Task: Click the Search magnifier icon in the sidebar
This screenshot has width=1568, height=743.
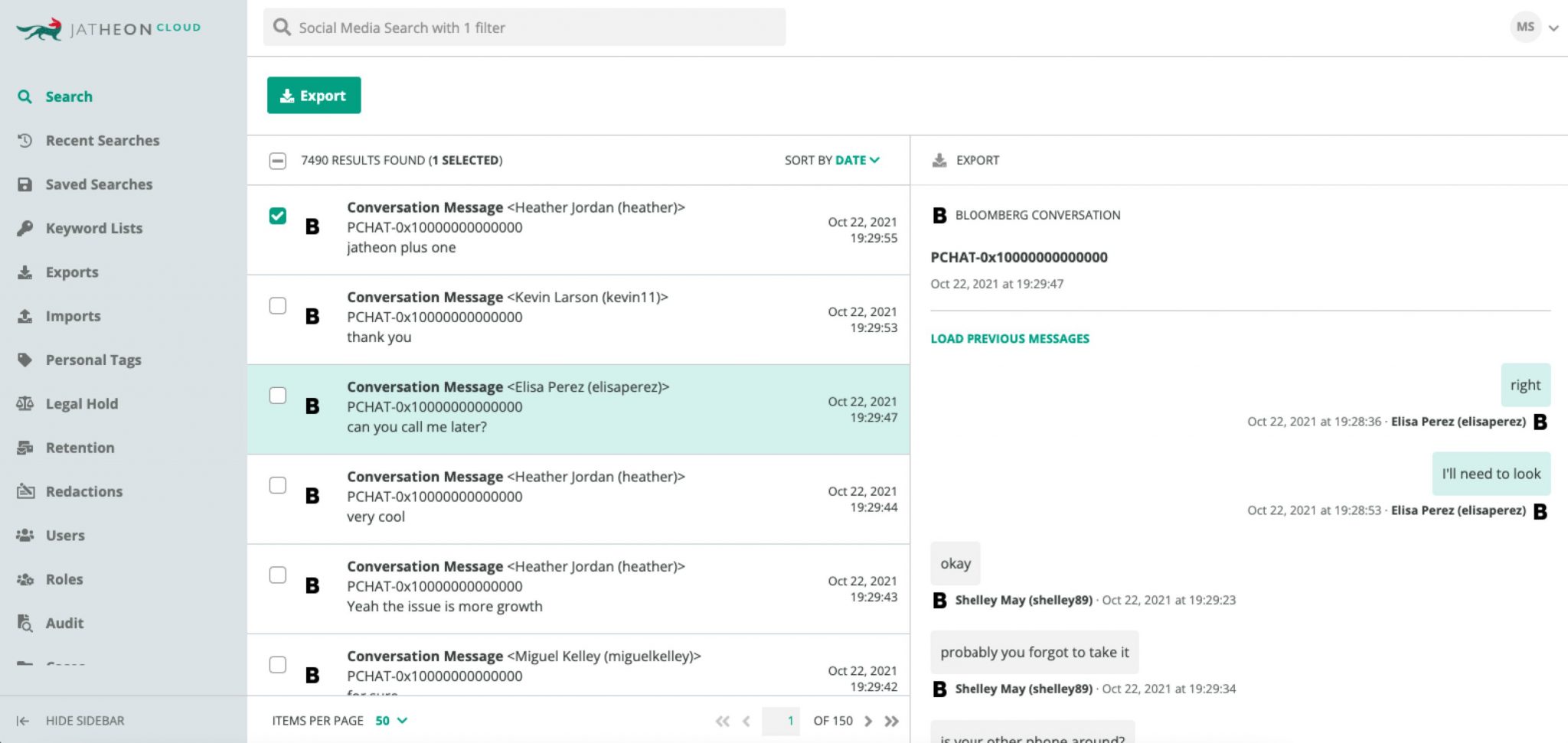Action: (24, 96)
